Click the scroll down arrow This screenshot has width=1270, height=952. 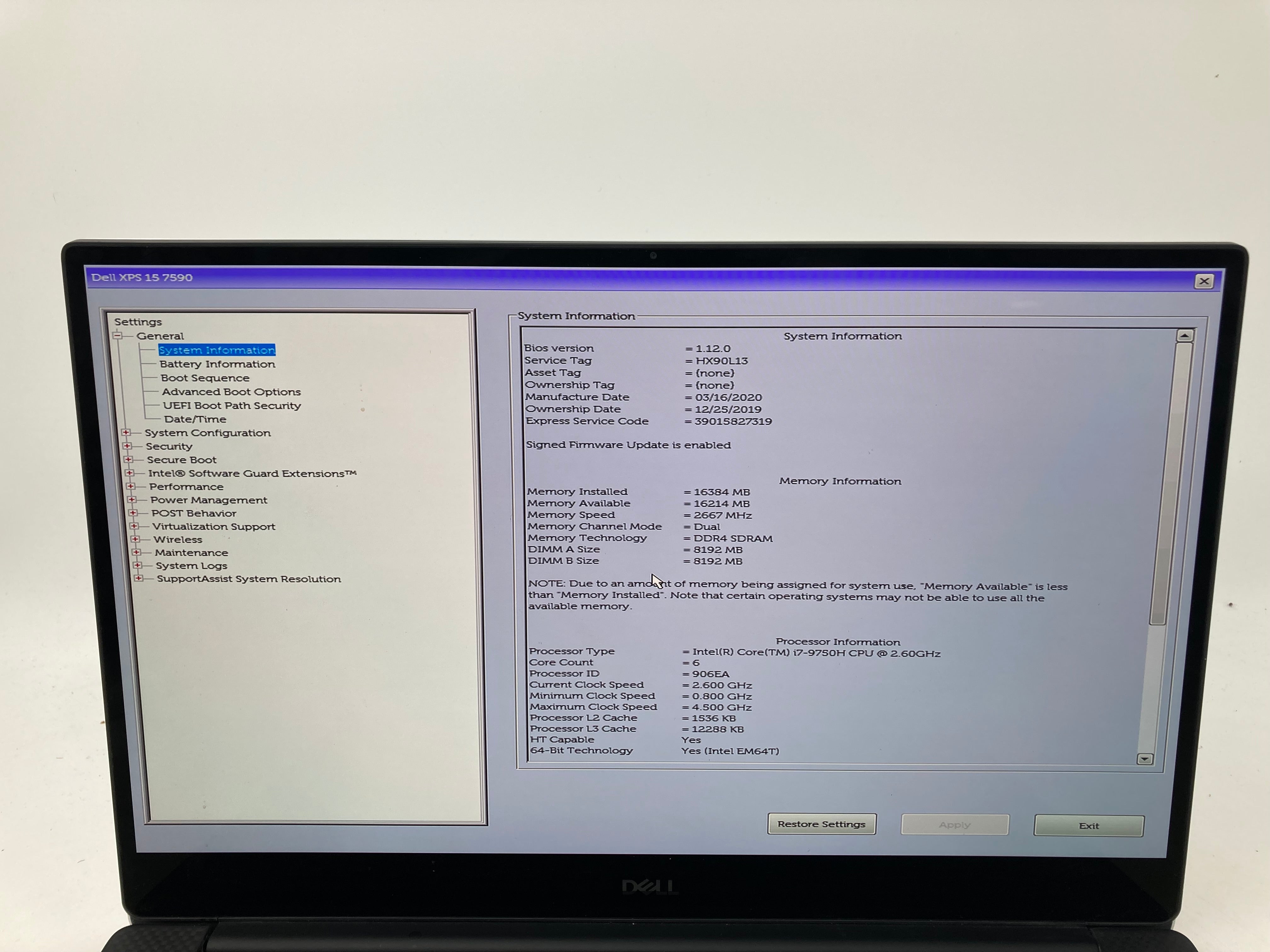point(1145,759)
